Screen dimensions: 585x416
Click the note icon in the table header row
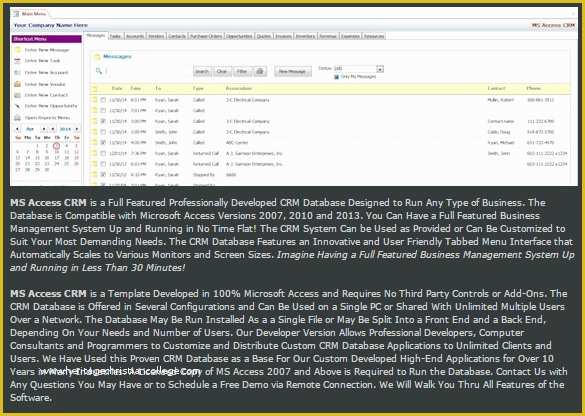(94, 89)
